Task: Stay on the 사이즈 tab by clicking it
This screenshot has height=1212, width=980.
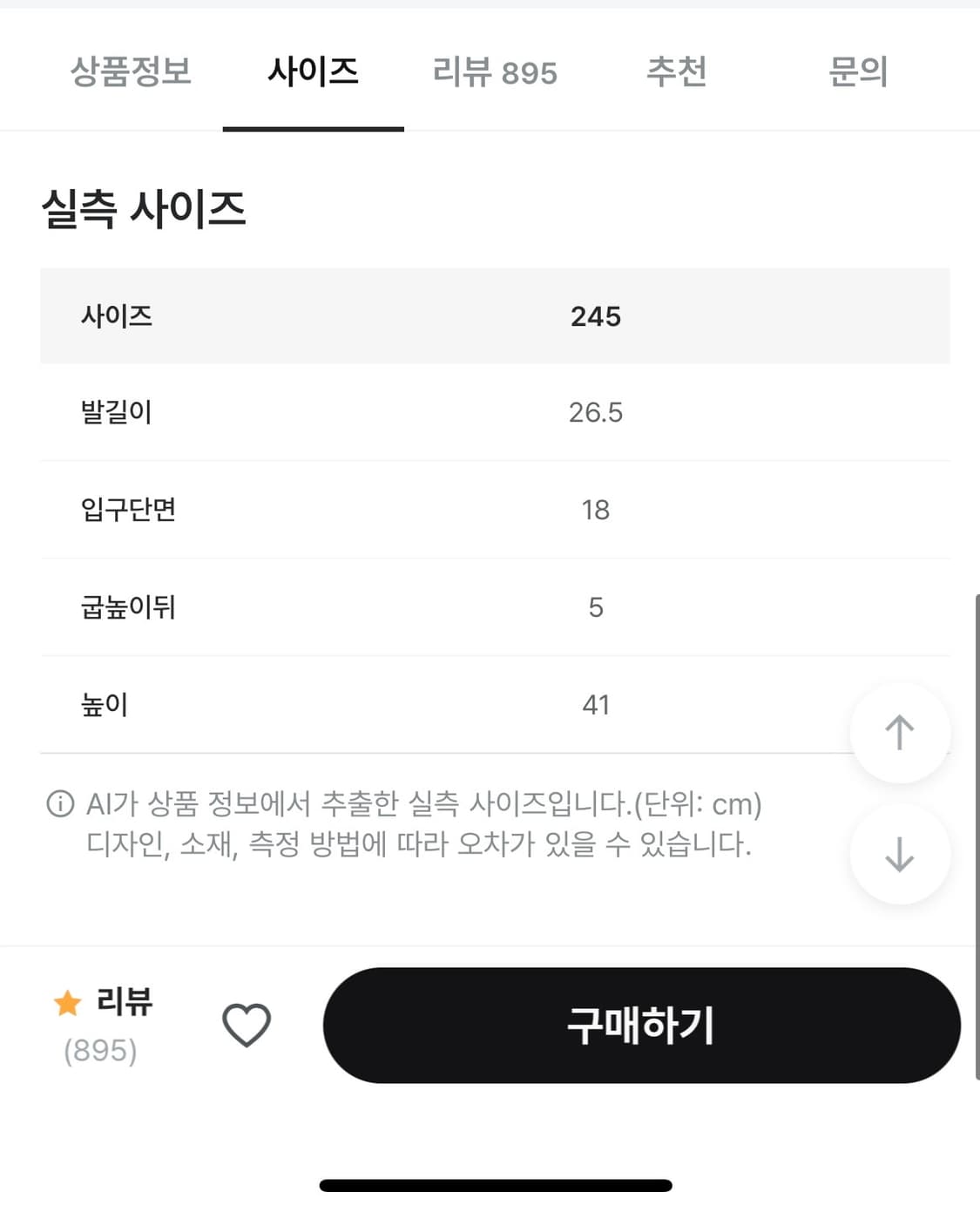Action: pos(314,73)
